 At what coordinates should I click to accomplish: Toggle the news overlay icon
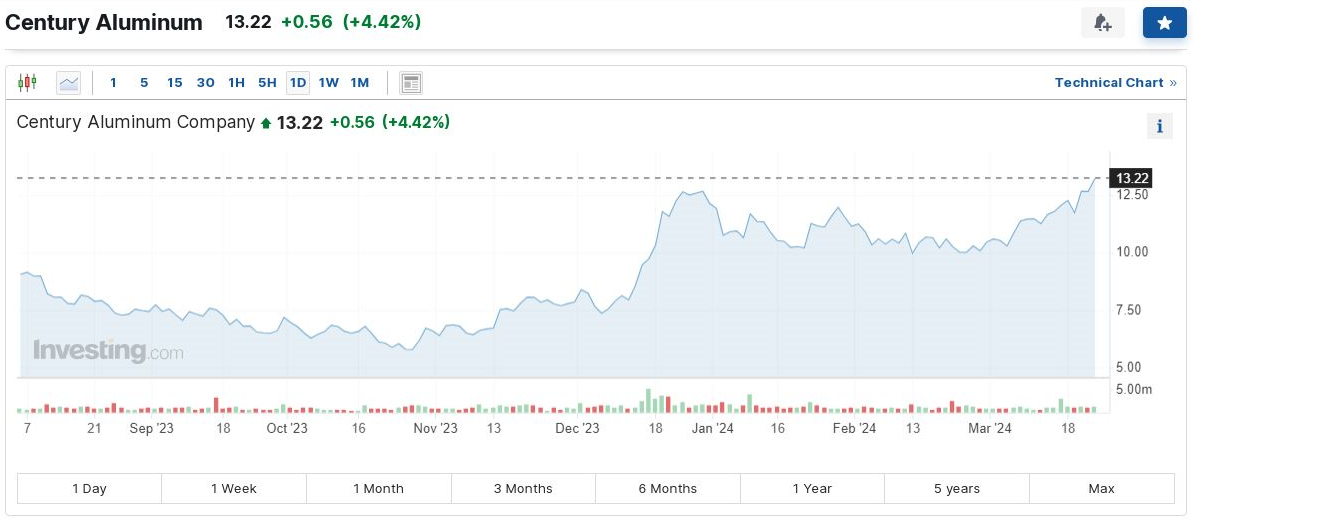pyautogui.click(x=411, y=83)
